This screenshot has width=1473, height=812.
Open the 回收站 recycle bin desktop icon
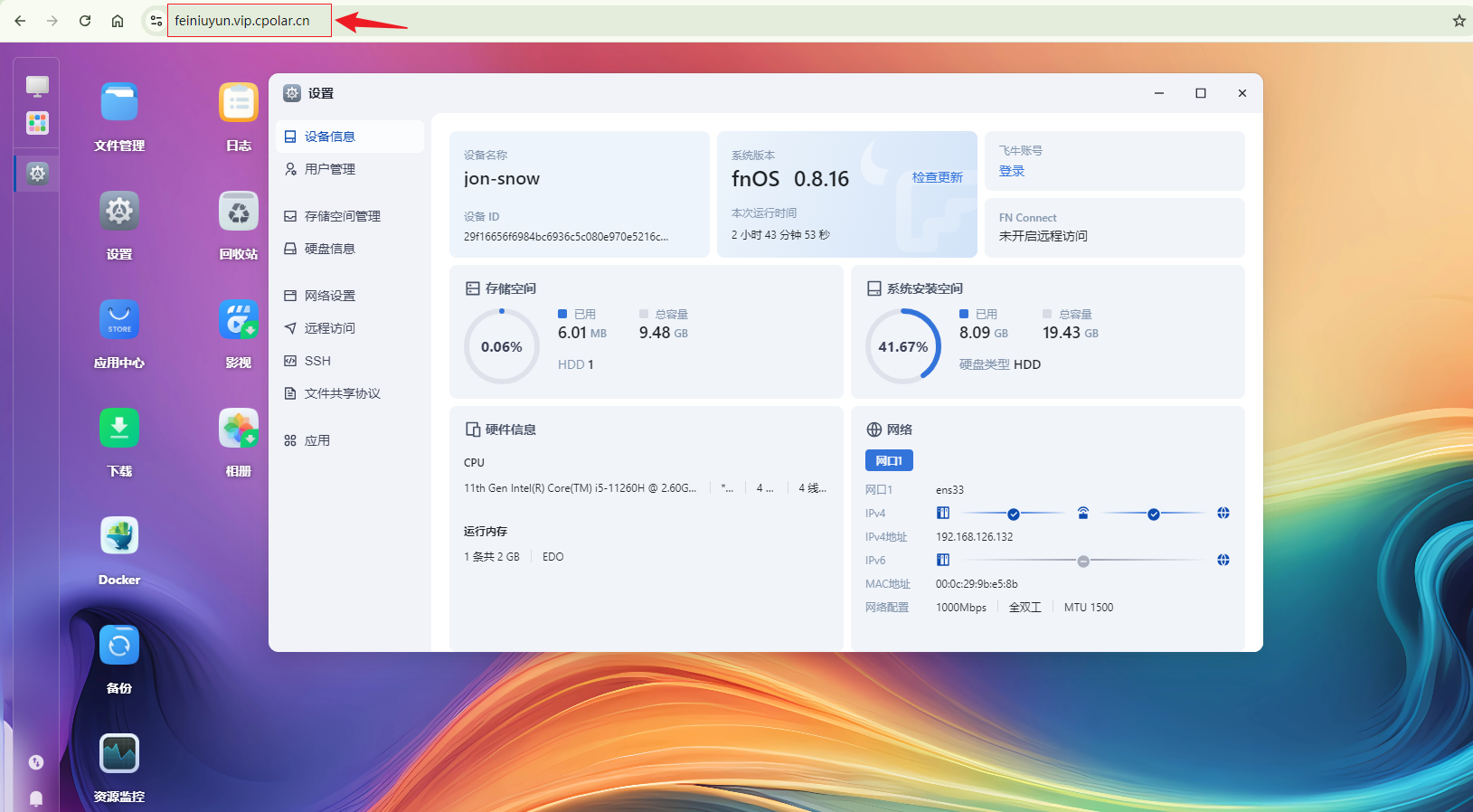239,211
